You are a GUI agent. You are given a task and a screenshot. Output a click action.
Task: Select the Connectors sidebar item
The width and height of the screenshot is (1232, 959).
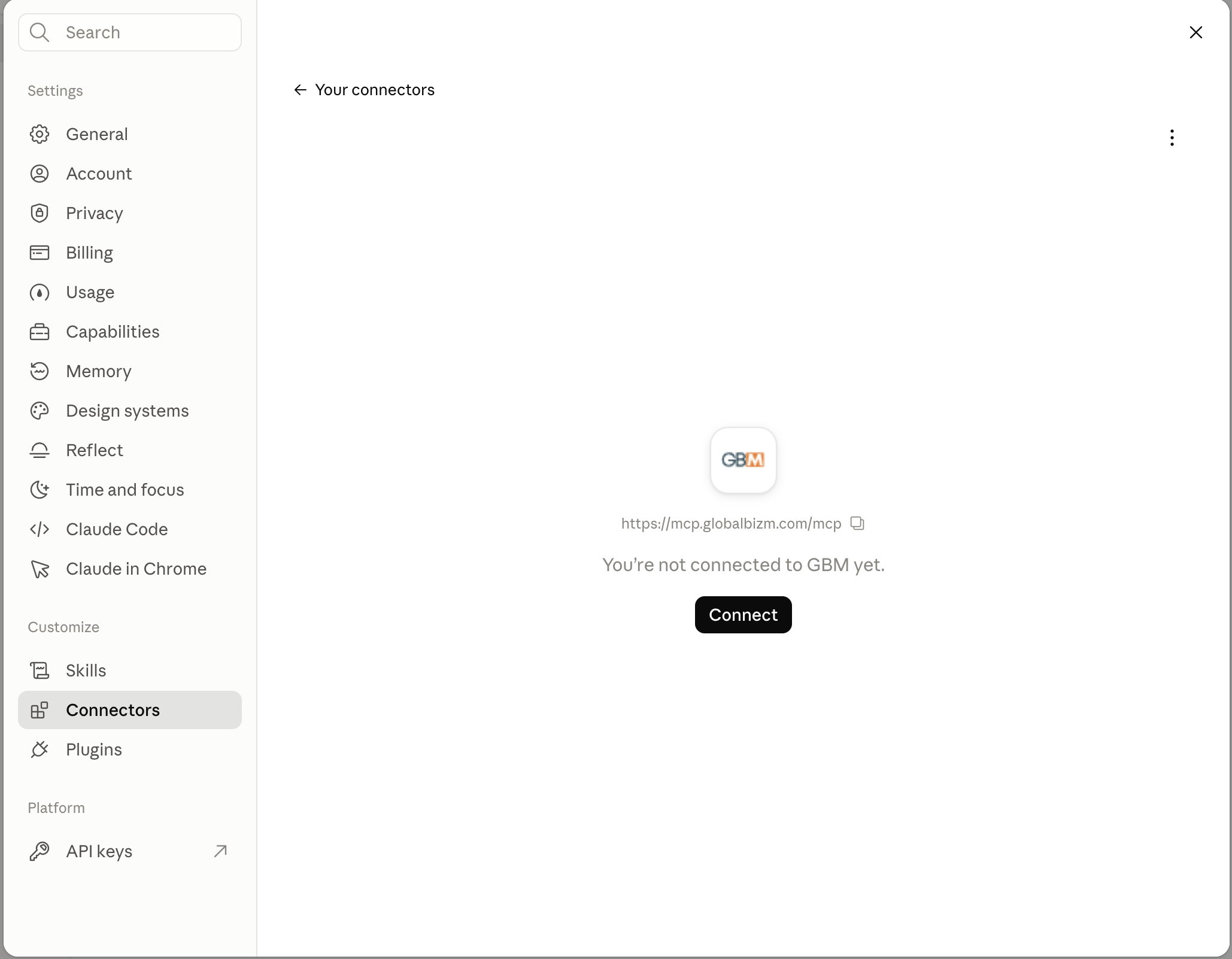(130, 710)
